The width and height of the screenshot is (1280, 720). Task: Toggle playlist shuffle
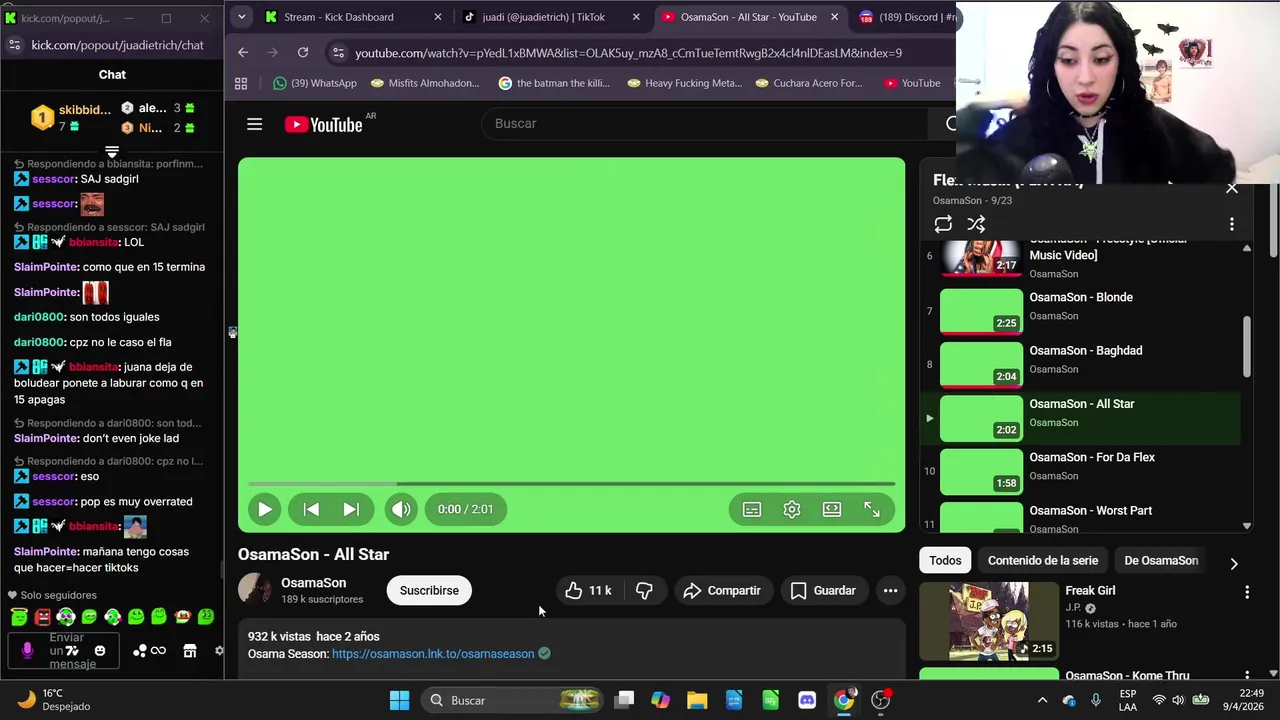coord(976,225)
